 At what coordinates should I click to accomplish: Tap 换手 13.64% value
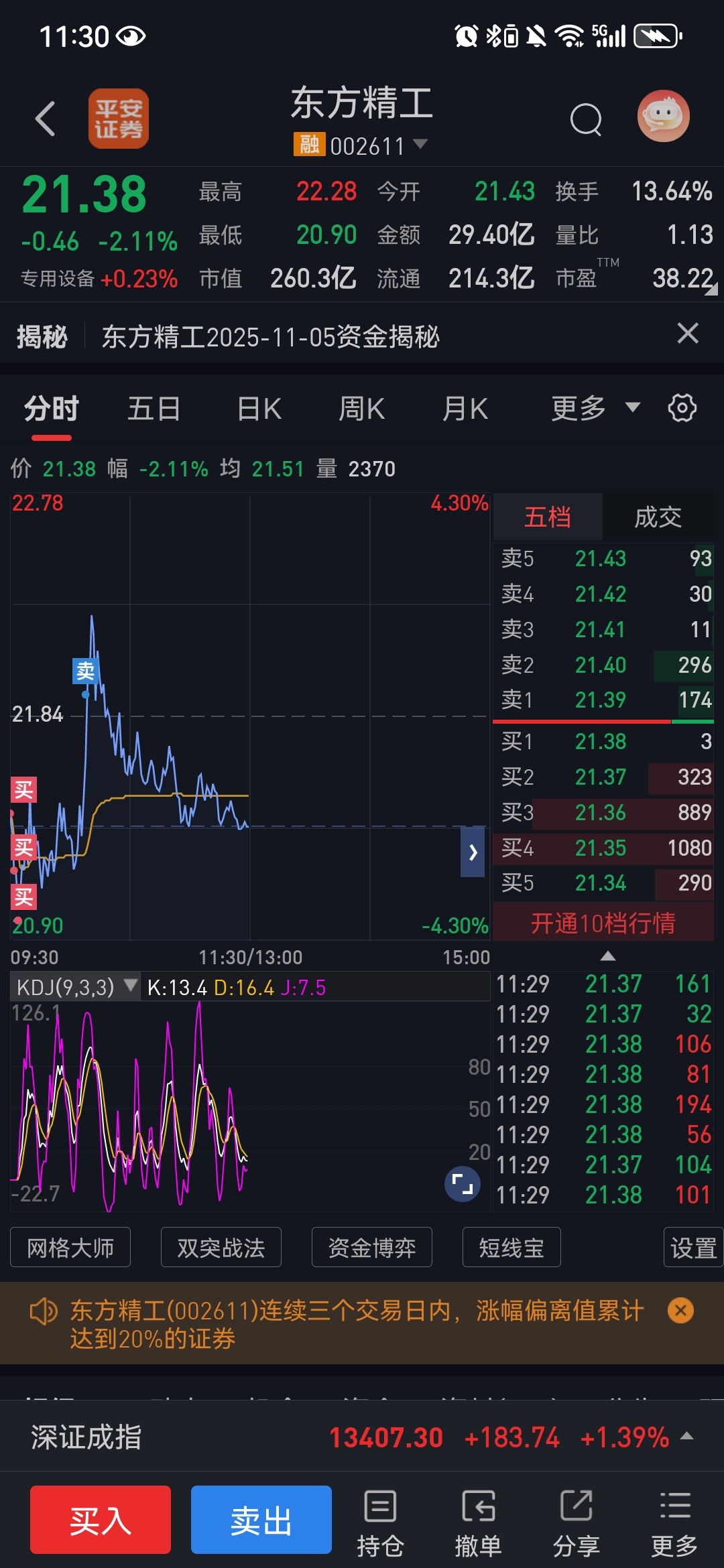[672, 192]
